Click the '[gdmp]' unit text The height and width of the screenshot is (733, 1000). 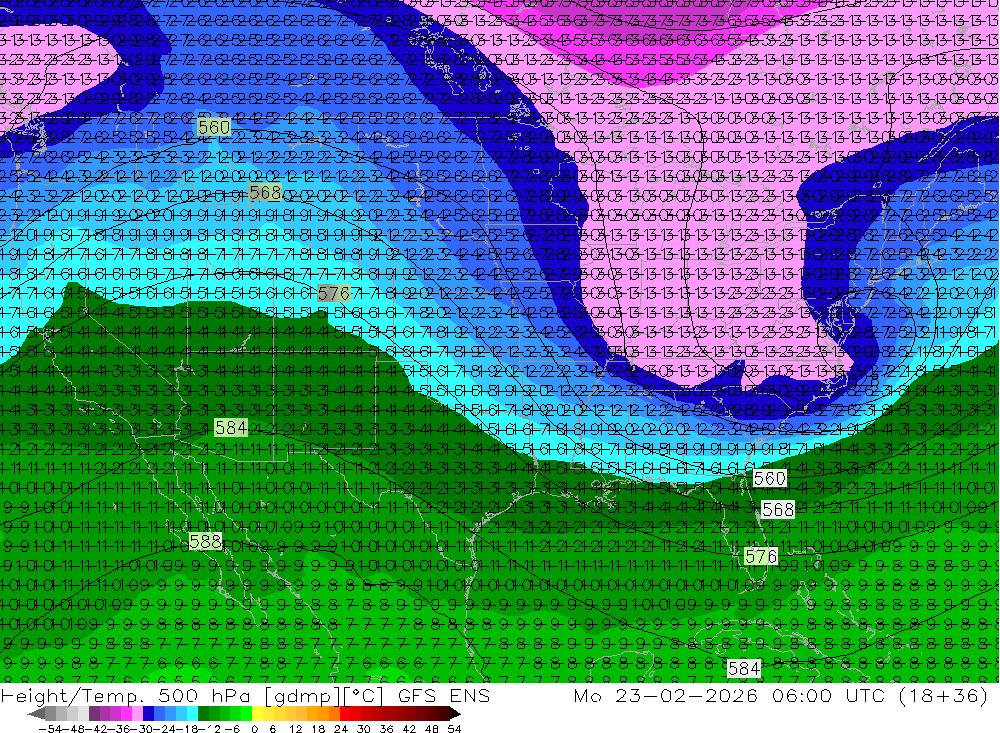pos(302,696)
